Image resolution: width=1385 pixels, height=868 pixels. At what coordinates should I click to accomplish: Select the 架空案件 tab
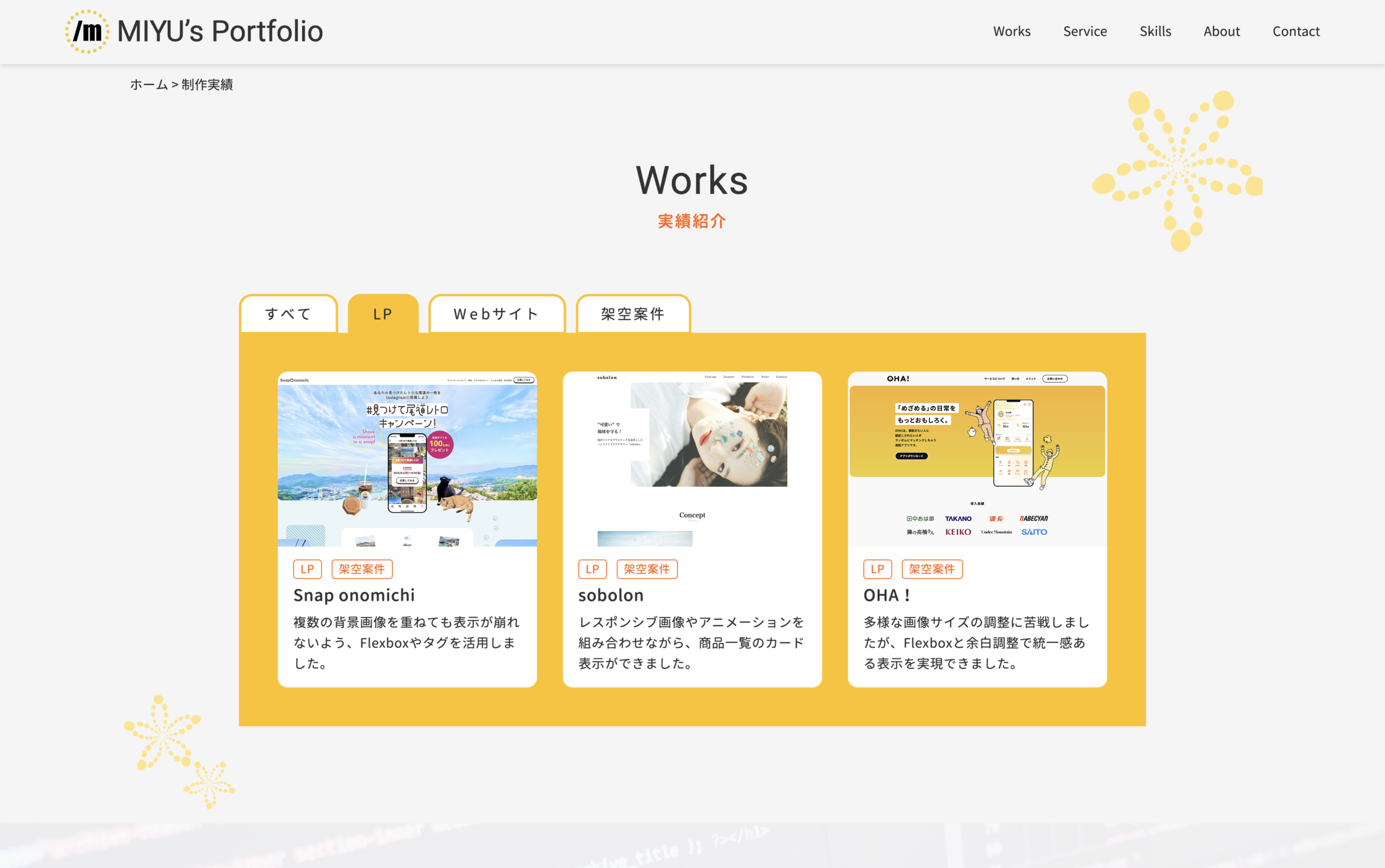(633, 314)
